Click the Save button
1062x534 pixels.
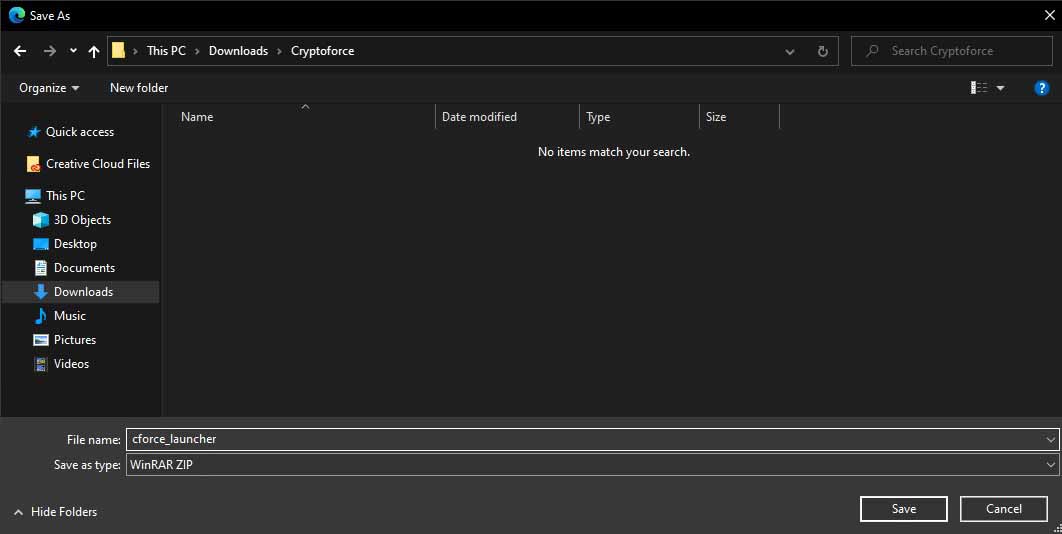pos(903,509)
